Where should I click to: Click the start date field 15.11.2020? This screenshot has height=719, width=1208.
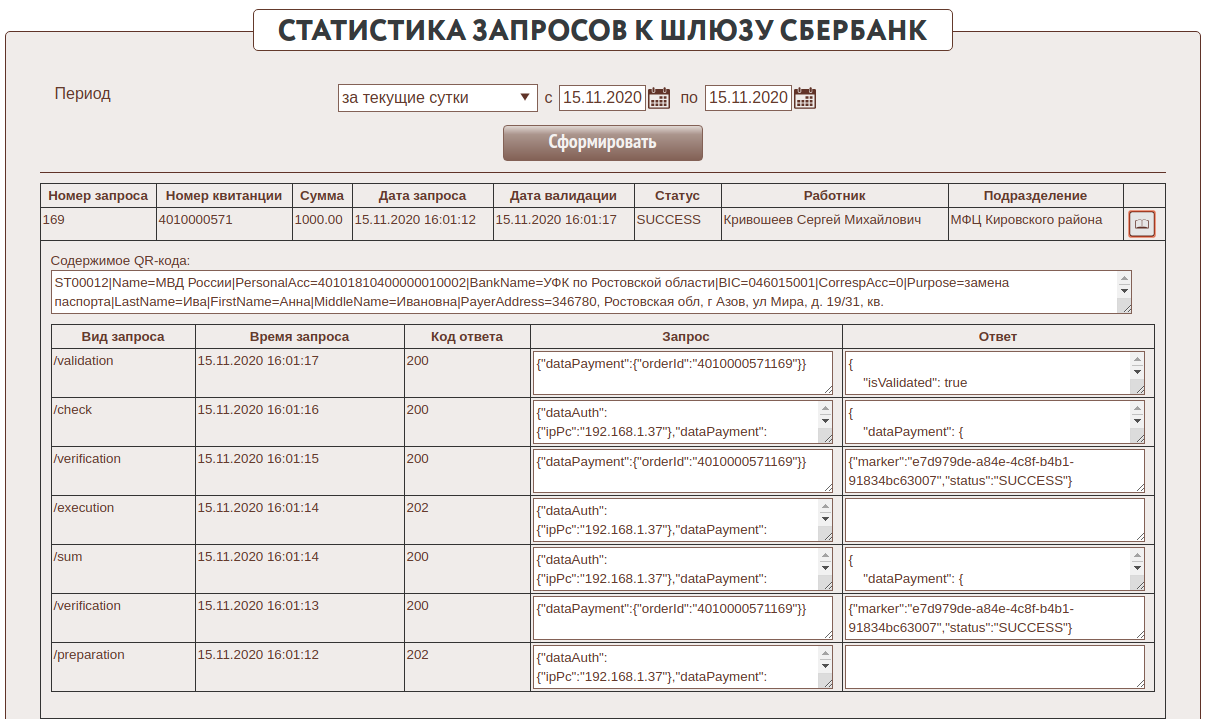601,98
